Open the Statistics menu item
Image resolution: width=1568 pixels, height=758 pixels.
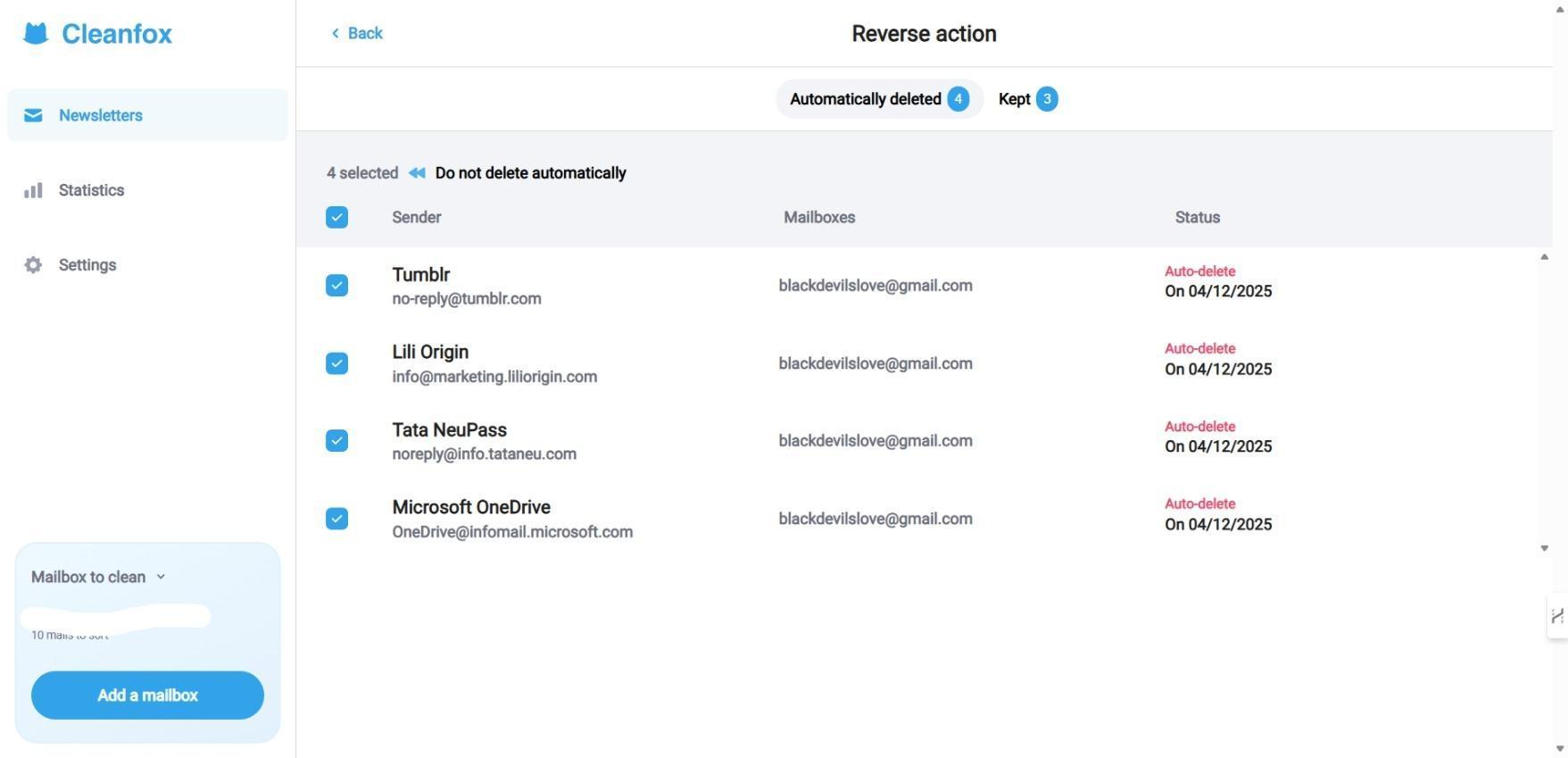[91, 190]
